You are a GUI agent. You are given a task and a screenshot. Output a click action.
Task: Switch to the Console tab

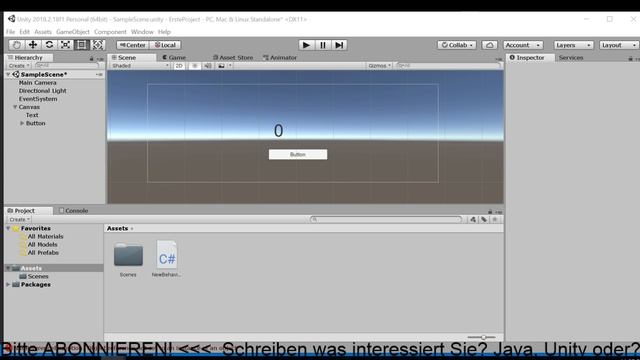point(73,211)
